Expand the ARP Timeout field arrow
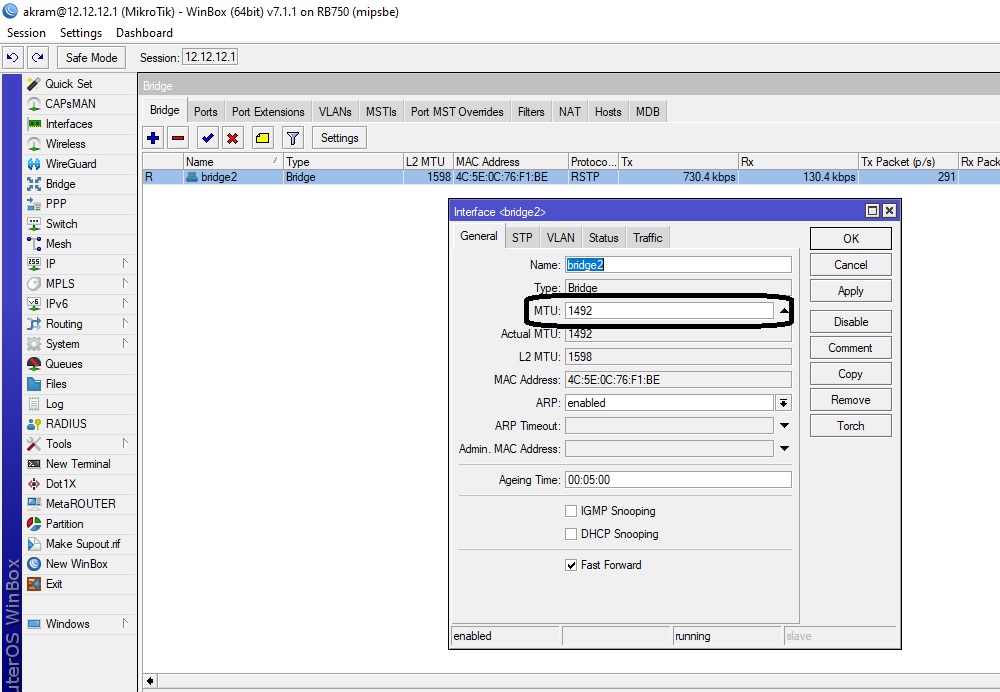Screen dimensions: 1000x692 point(784,426)
